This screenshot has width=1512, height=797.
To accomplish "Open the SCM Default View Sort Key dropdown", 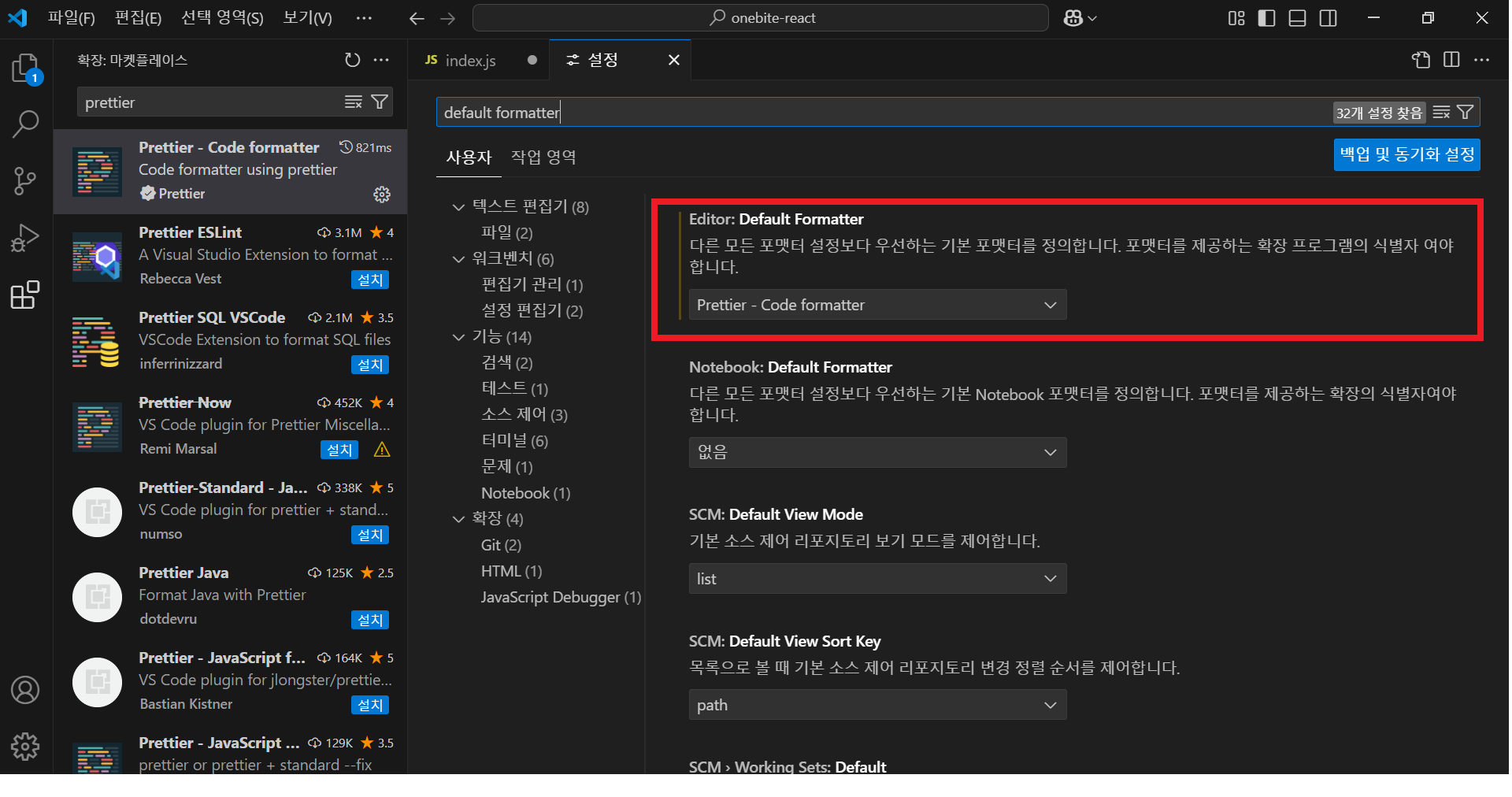I will [x=877, y=705].
